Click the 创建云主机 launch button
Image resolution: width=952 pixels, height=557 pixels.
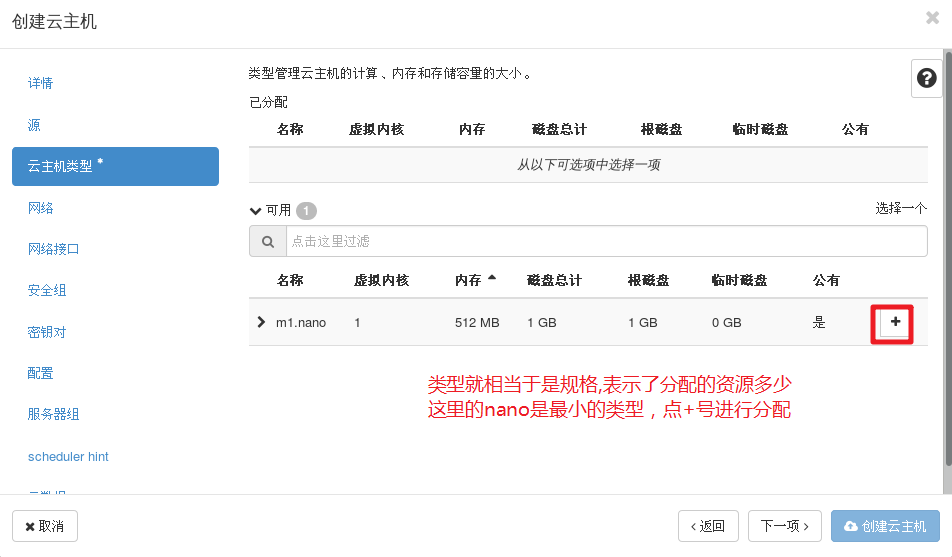[x=885, y=526]
